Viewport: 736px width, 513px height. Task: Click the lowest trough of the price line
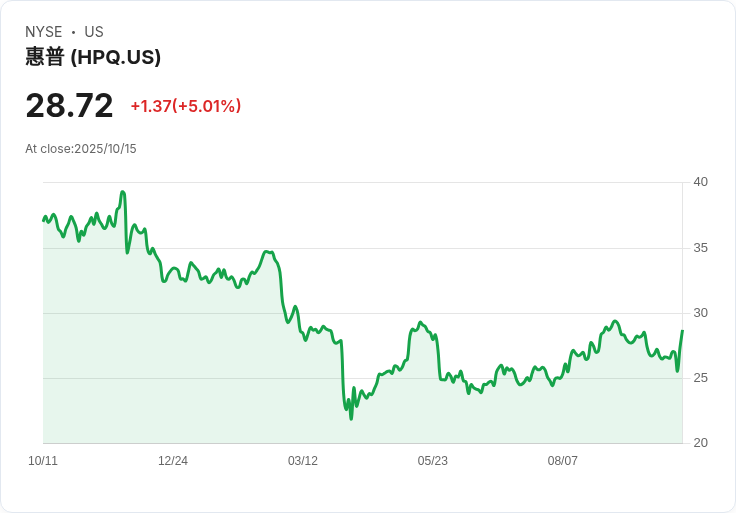351,418
